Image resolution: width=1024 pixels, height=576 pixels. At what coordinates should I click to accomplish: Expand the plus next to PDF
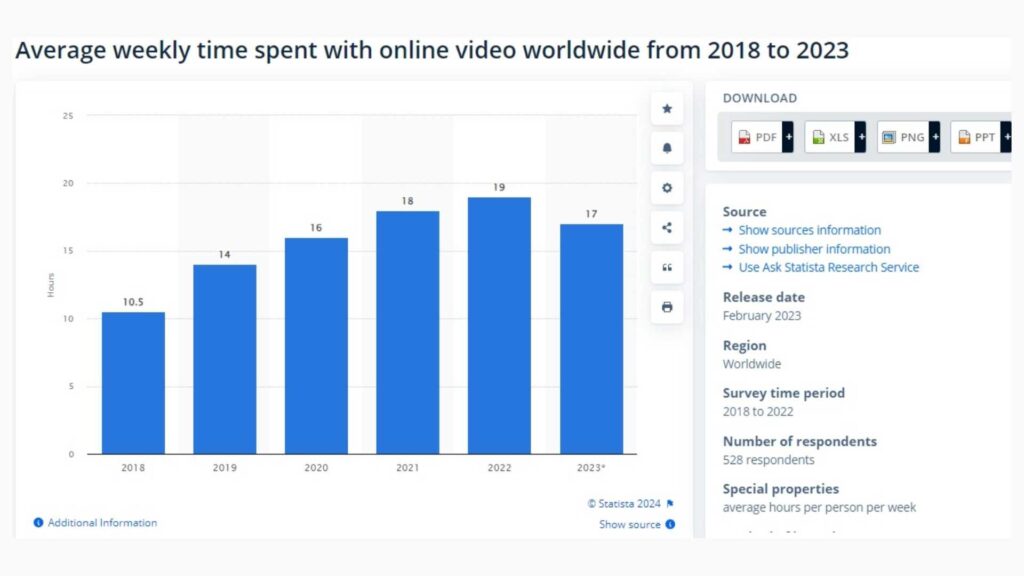coord(788,137)
